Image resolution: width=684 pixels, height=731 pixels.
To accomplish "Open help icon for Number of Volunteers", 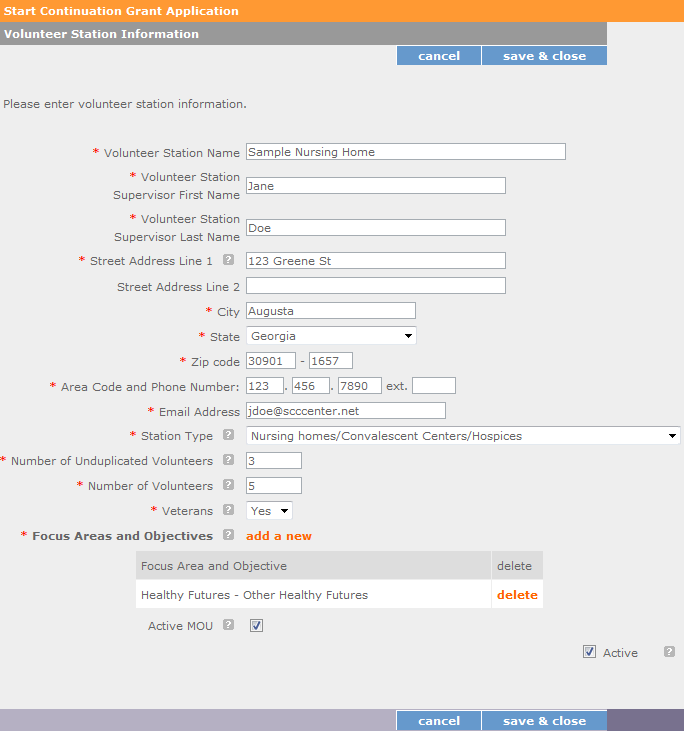I will click(228, 485).
